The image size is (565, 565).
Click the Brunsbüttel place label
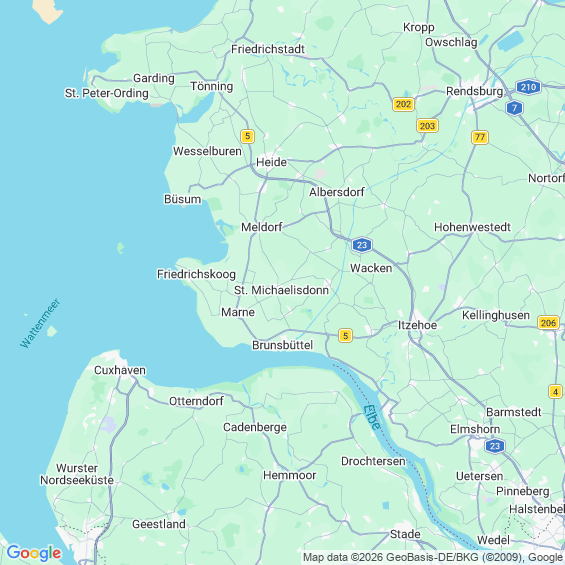[x=282, y=345]
